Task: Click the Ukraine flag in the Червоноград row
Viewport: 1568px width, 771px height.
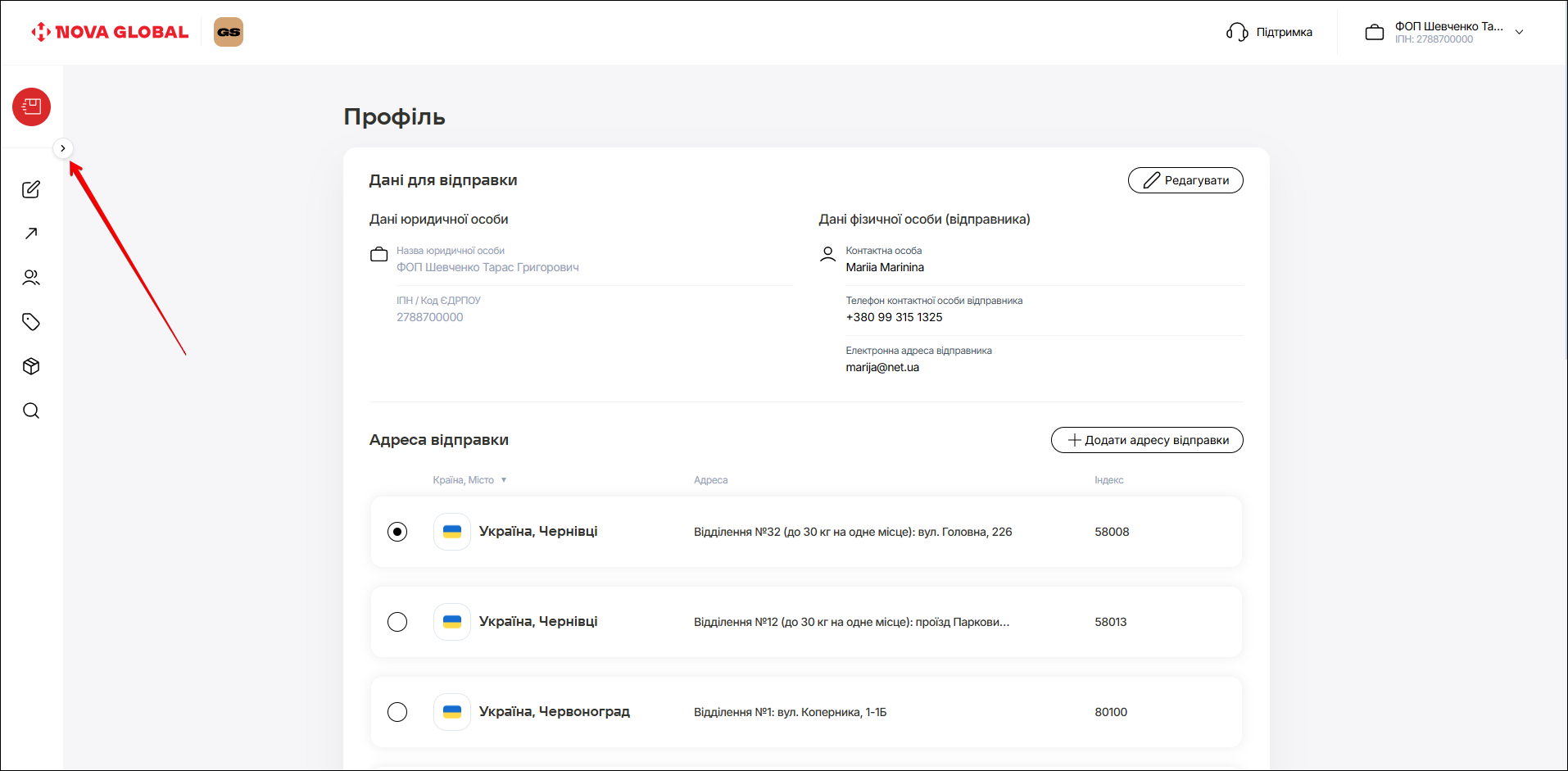Action: [x=452, y=712]
